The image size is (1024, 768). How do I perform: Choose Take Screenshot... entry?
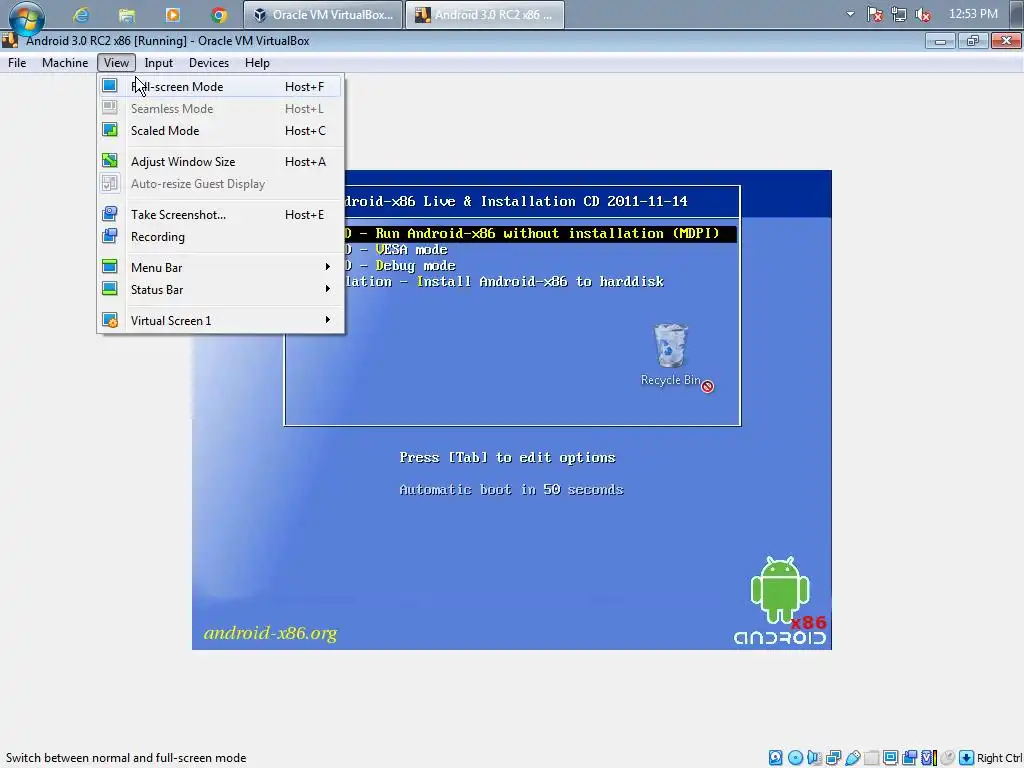point(220,214)
